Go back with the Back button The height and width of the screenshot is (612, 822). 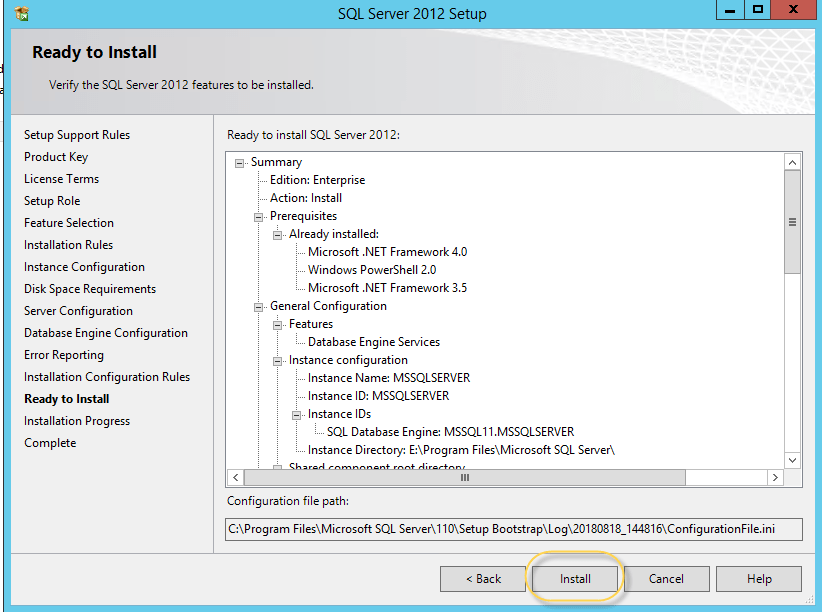point(483,579)
